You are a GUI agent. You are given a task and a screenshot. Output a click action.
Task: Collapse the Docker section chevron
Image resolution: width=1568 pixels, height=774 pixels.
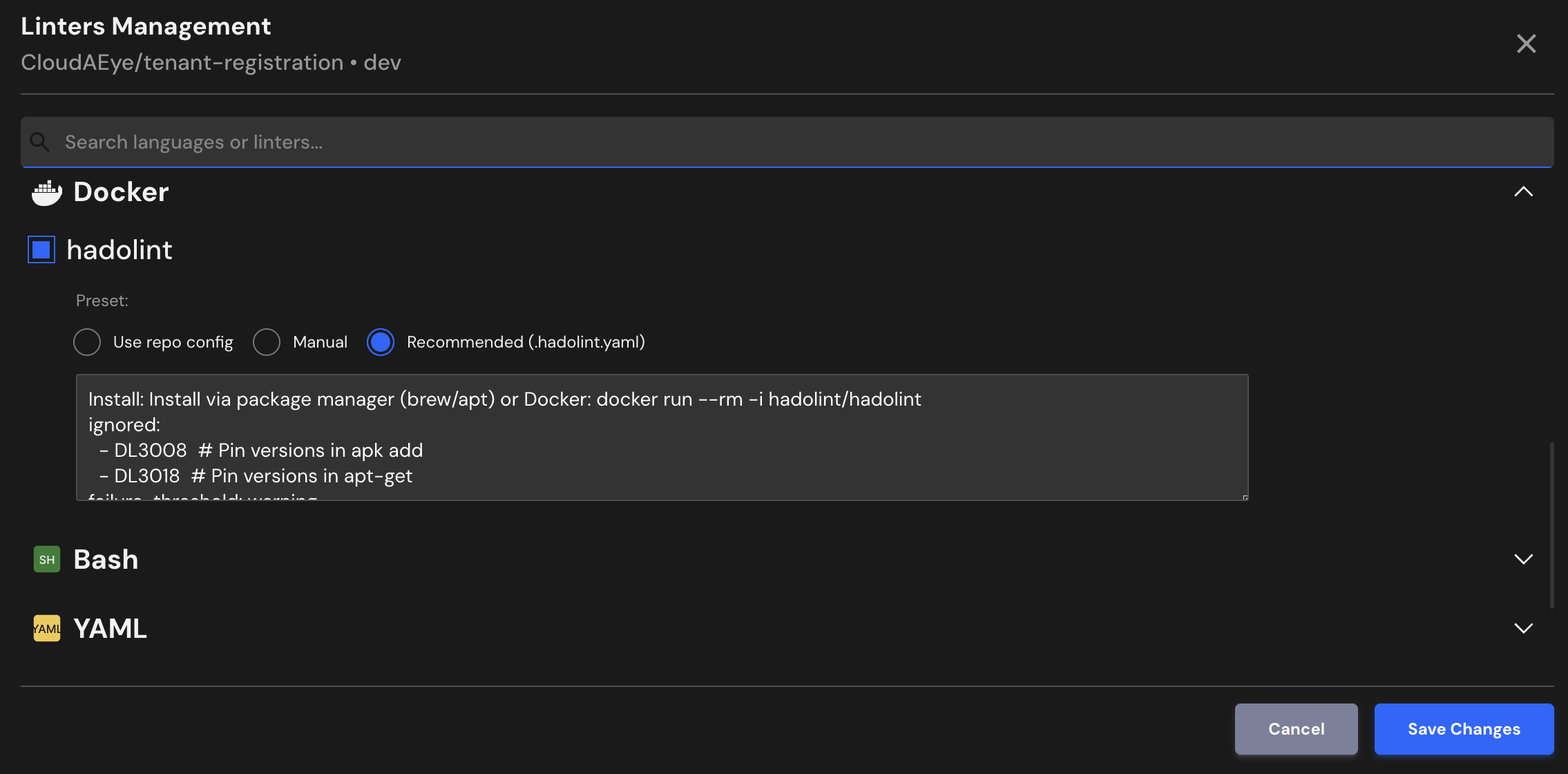click(1523, 192)
